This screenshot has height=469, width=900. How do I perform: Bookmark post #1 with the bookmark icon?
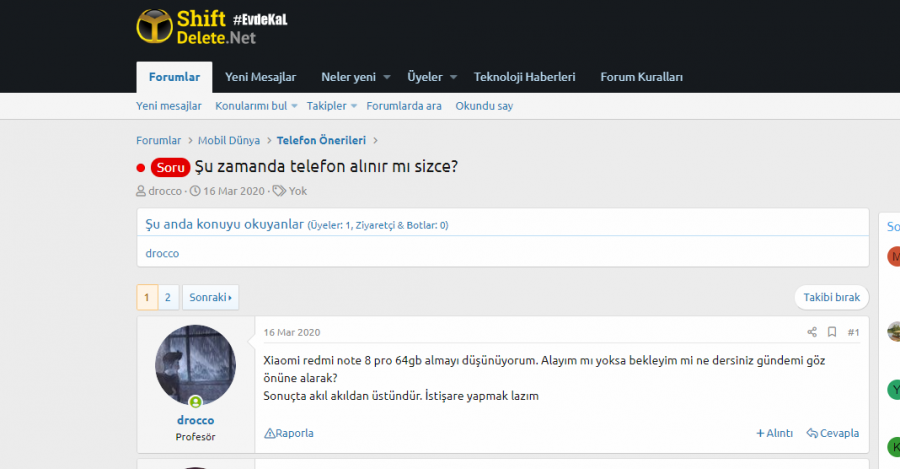pos(832,332)
